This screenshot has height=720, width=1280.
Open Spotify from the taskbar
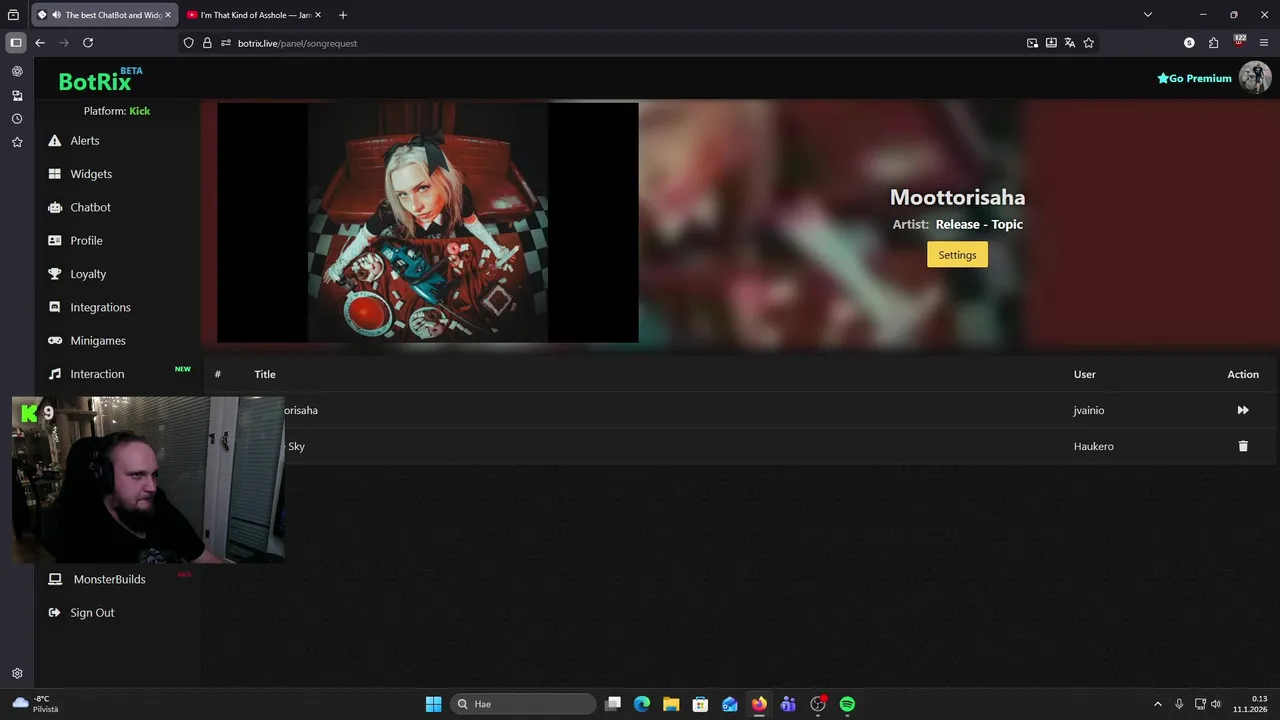[x=847, y=704]
